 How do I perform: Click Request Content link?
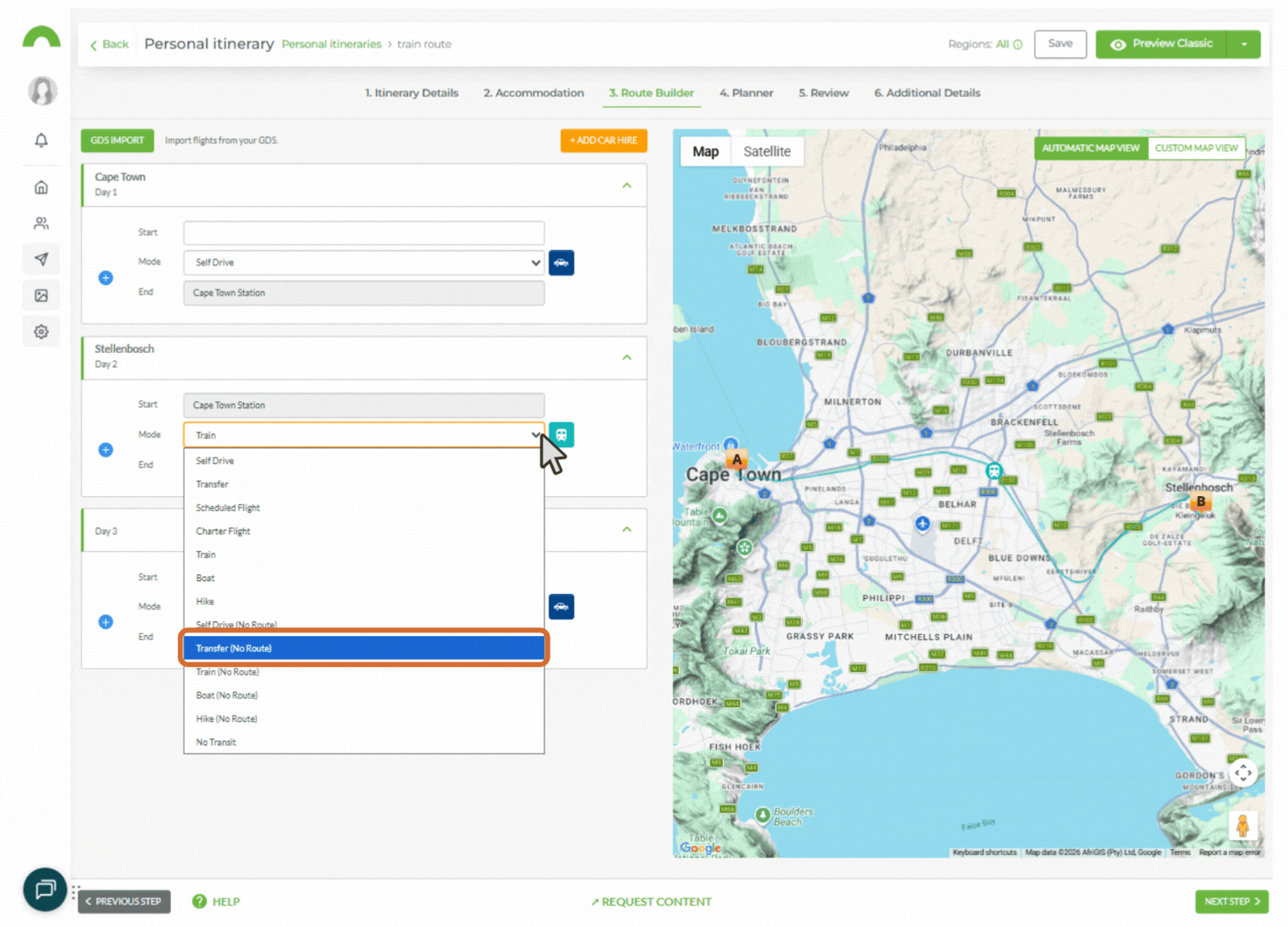[652, 901]
